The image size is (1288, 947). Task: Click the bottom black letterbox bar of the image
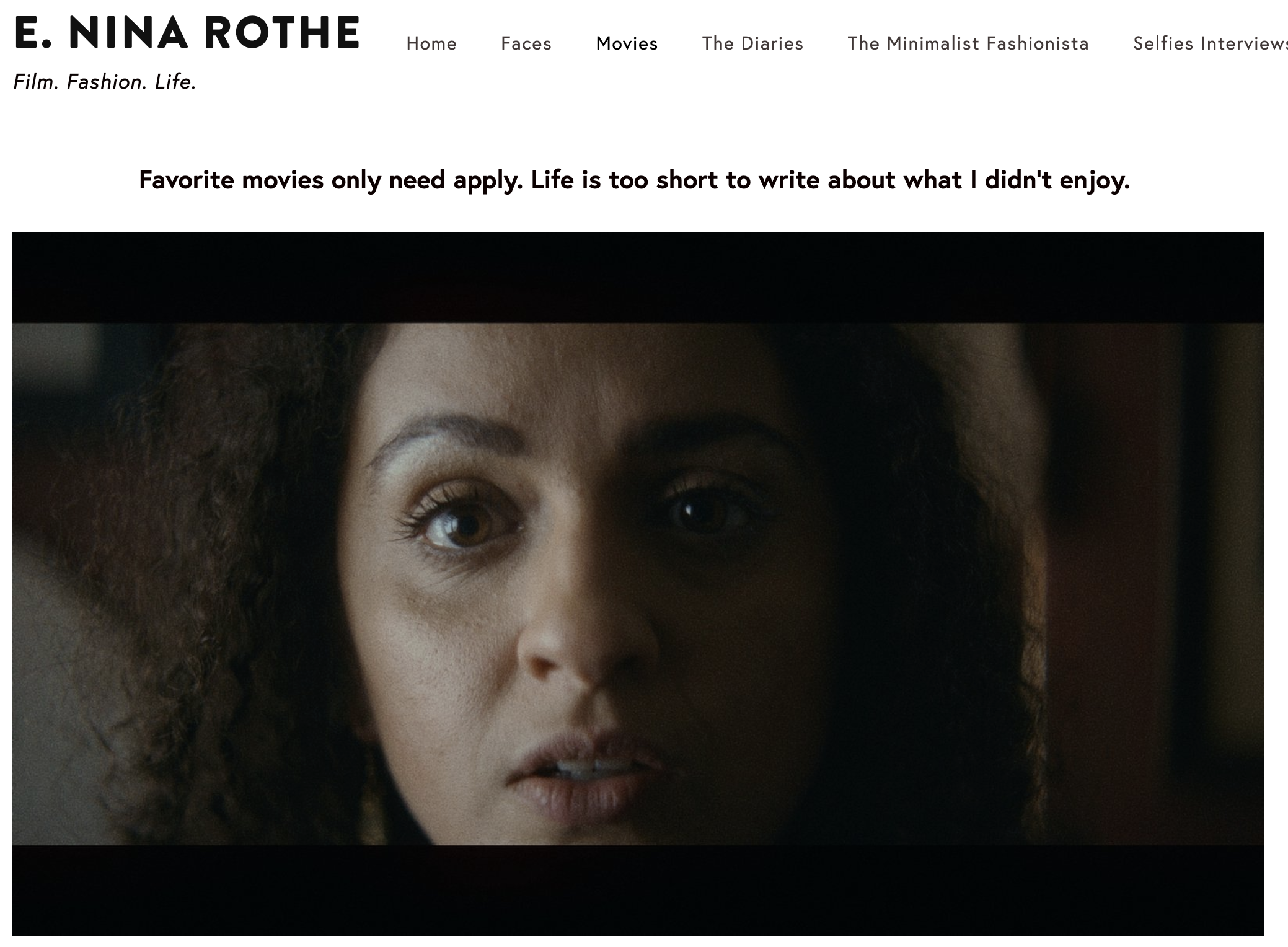(638, 891)
